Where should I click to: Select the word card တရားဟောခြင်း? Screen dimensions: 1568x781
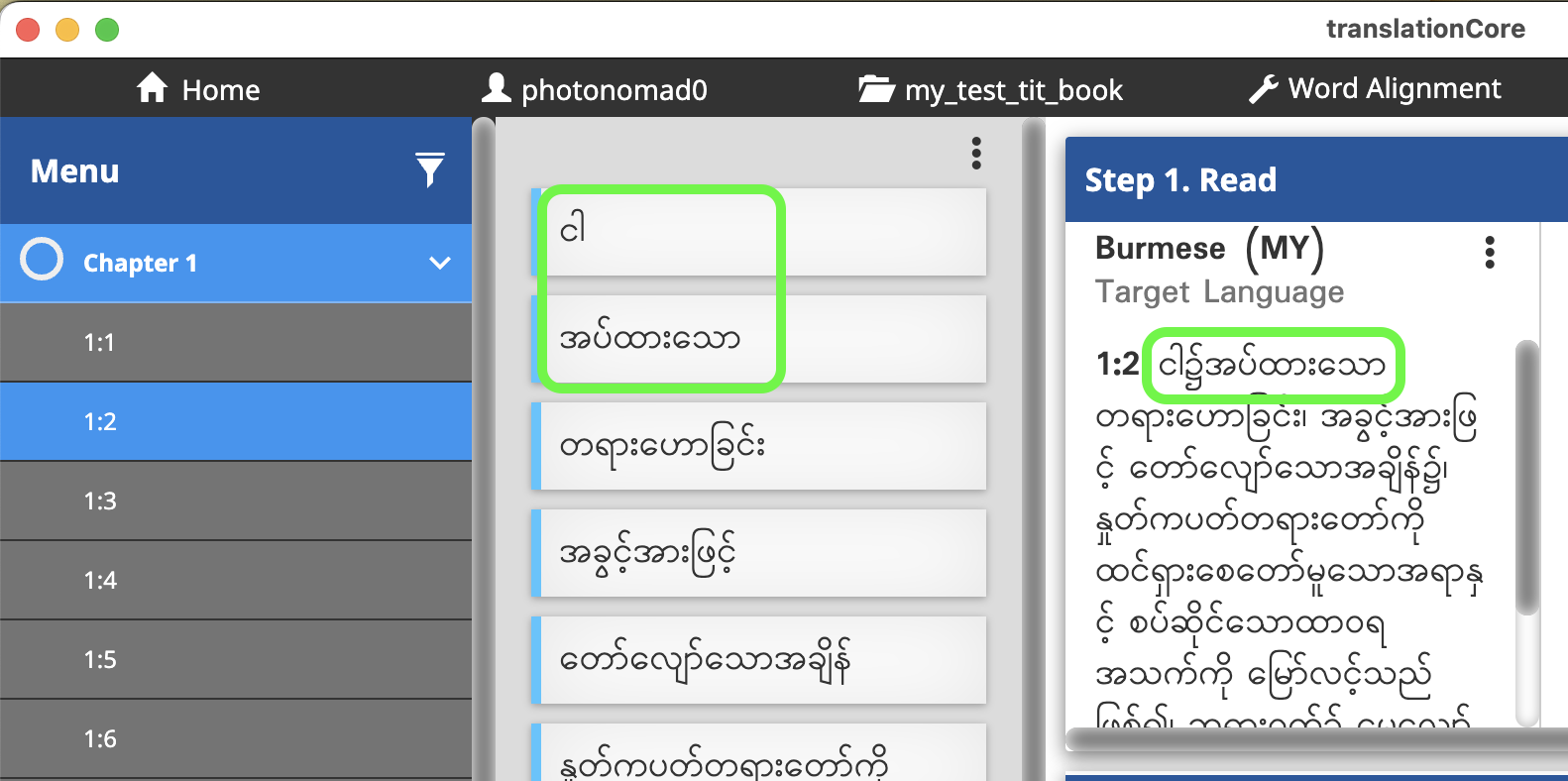[x=759, y=446]
